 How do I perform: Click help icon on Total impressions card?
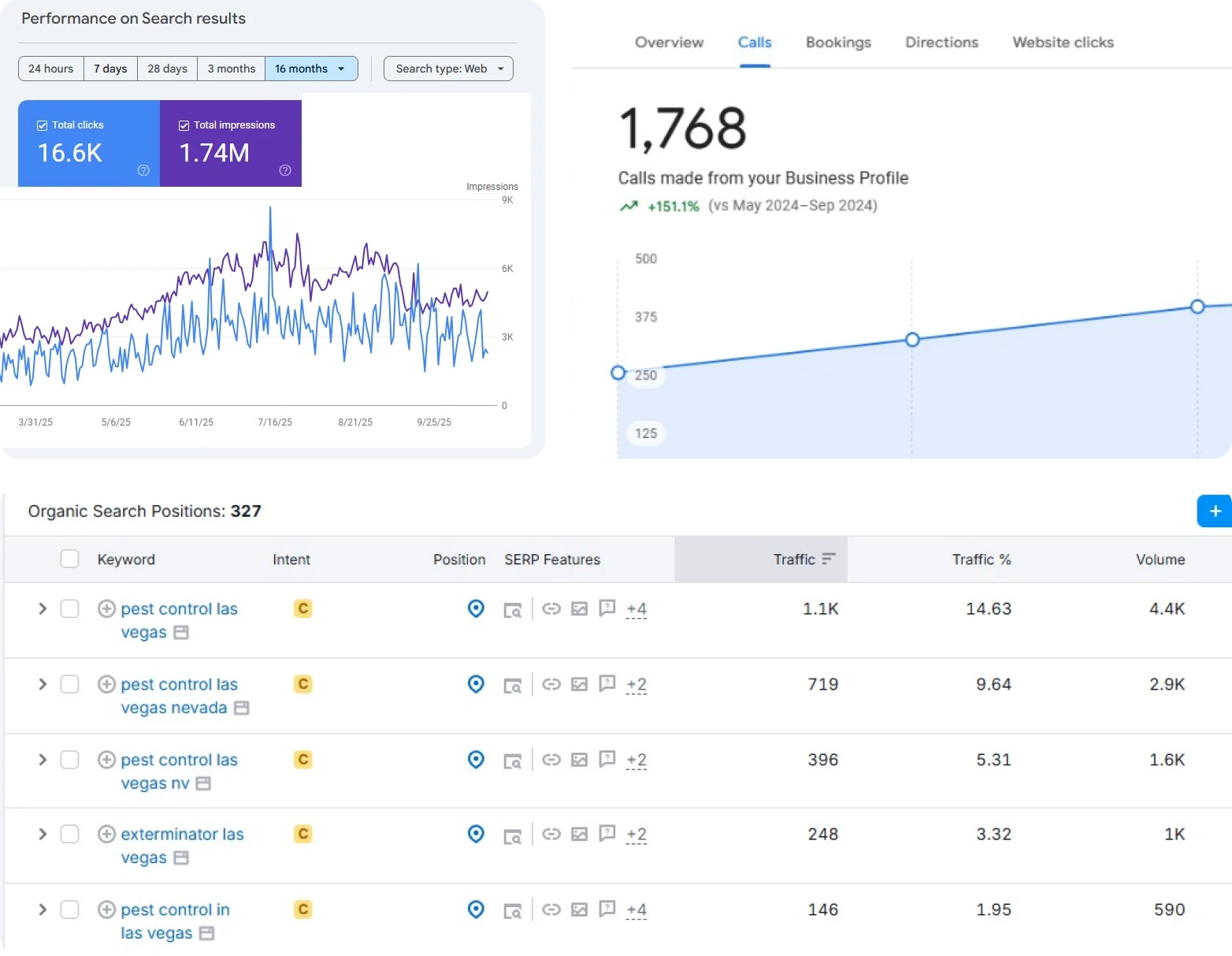point(285,170)
